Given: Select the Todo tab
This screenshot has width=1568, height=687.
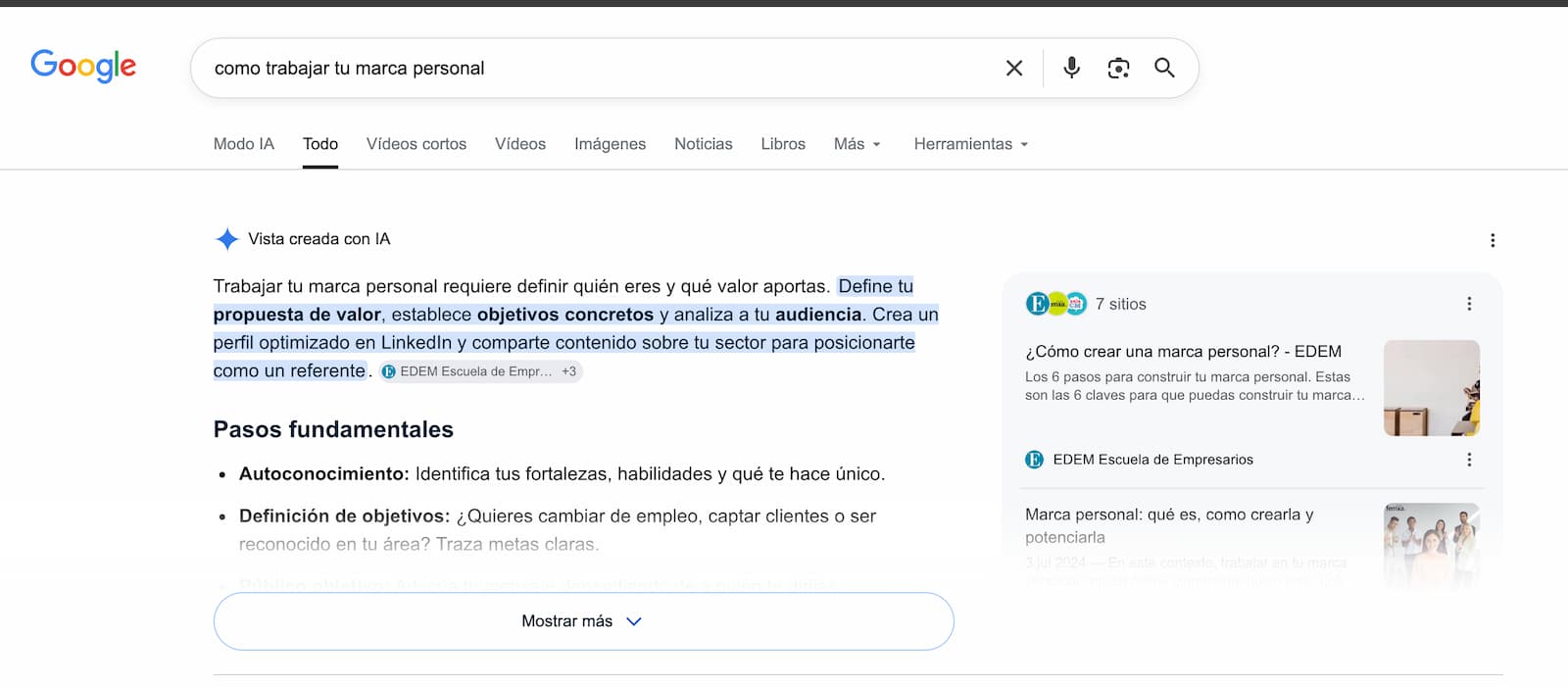Looking at the screenshot, I should [320, 144].
